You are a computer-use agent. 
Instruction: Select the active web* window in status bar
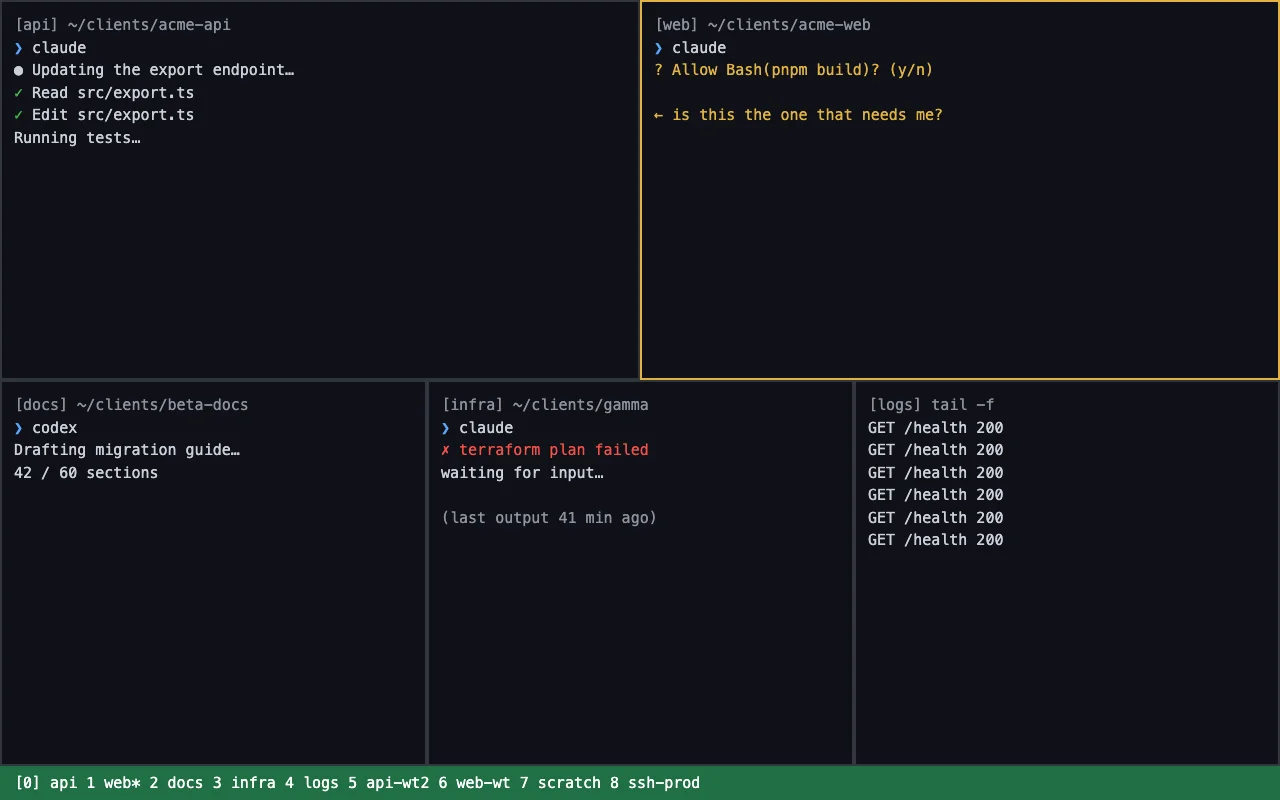(x=122, y=783)
